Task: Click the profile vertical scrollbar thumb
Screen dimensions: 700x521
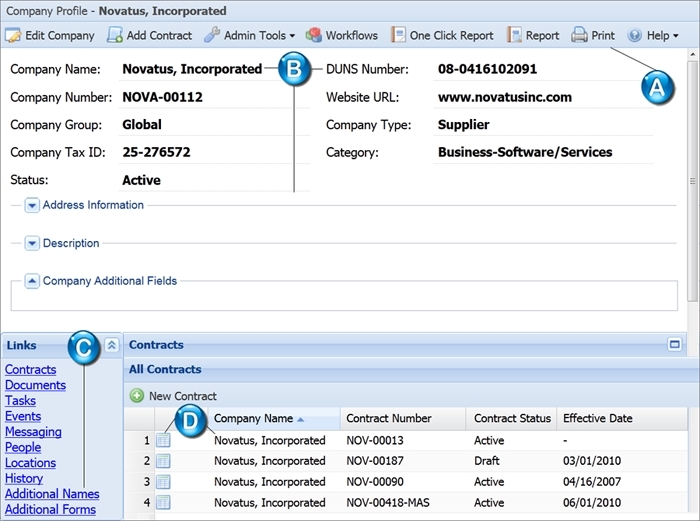Action: (692, 181)
